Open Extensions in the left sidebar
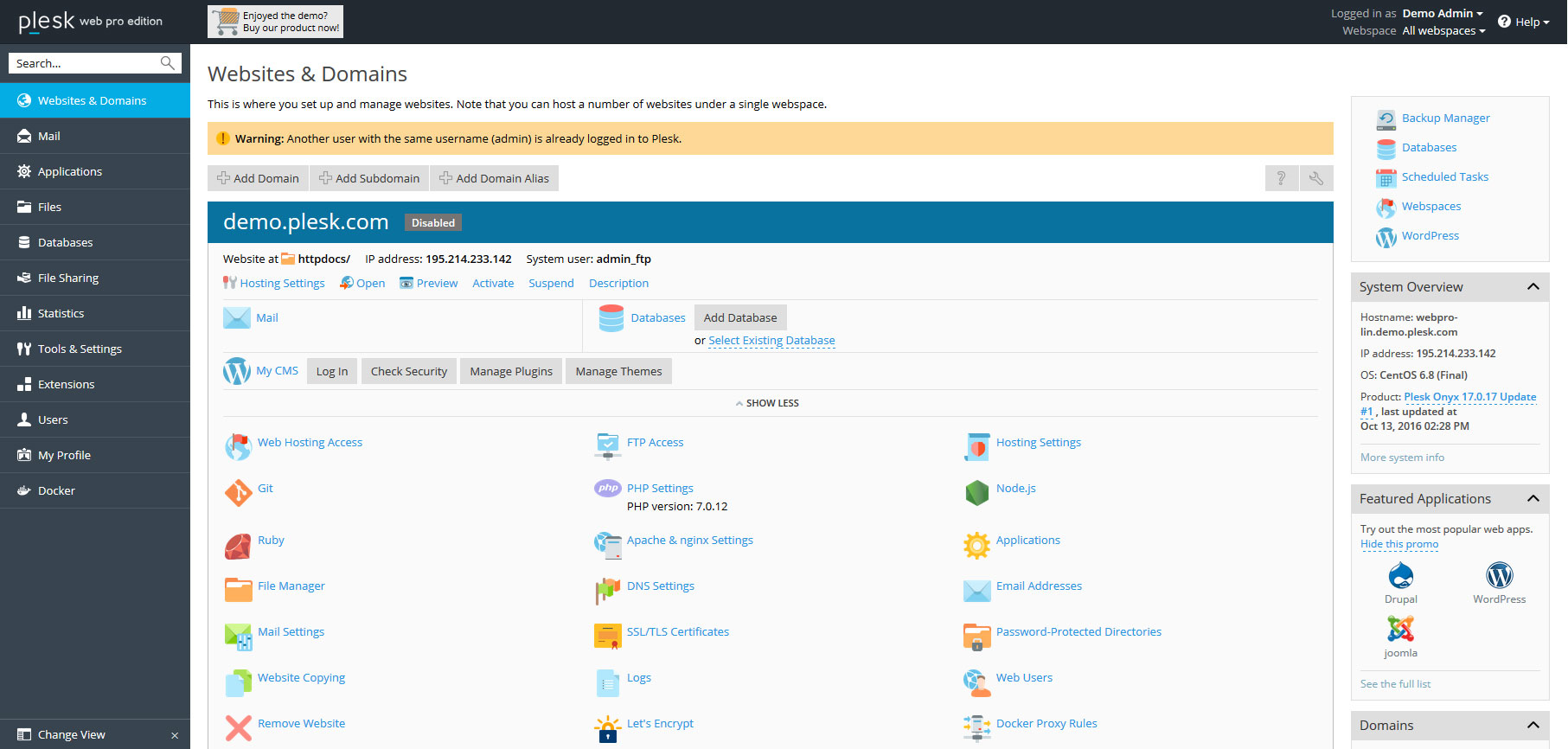The image size is (1568, 749). point(95,384)
